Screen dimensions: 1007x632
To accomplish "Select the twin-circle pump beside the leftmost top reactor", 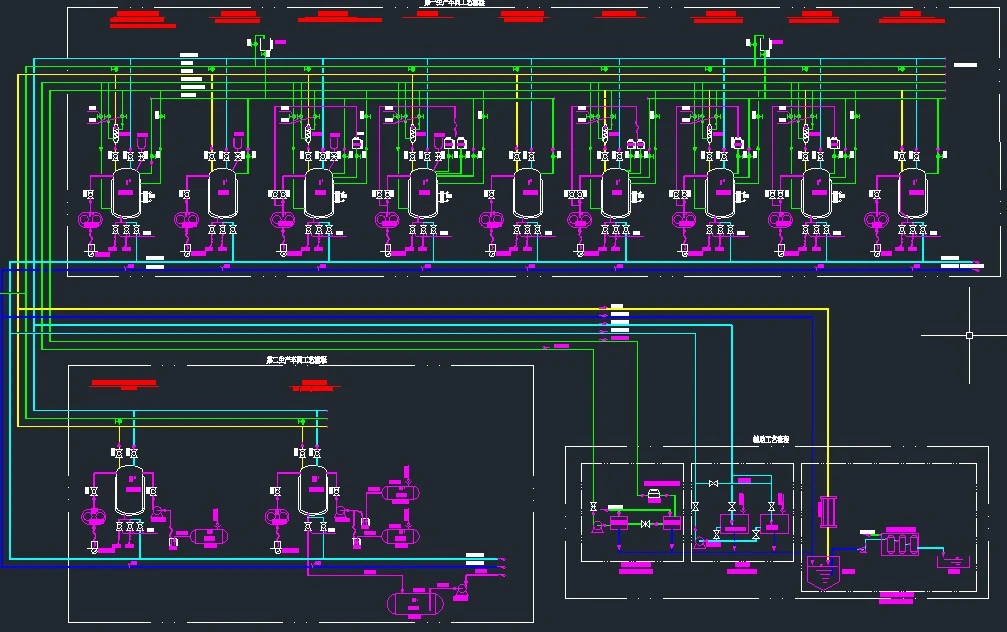I will [89, 220].
